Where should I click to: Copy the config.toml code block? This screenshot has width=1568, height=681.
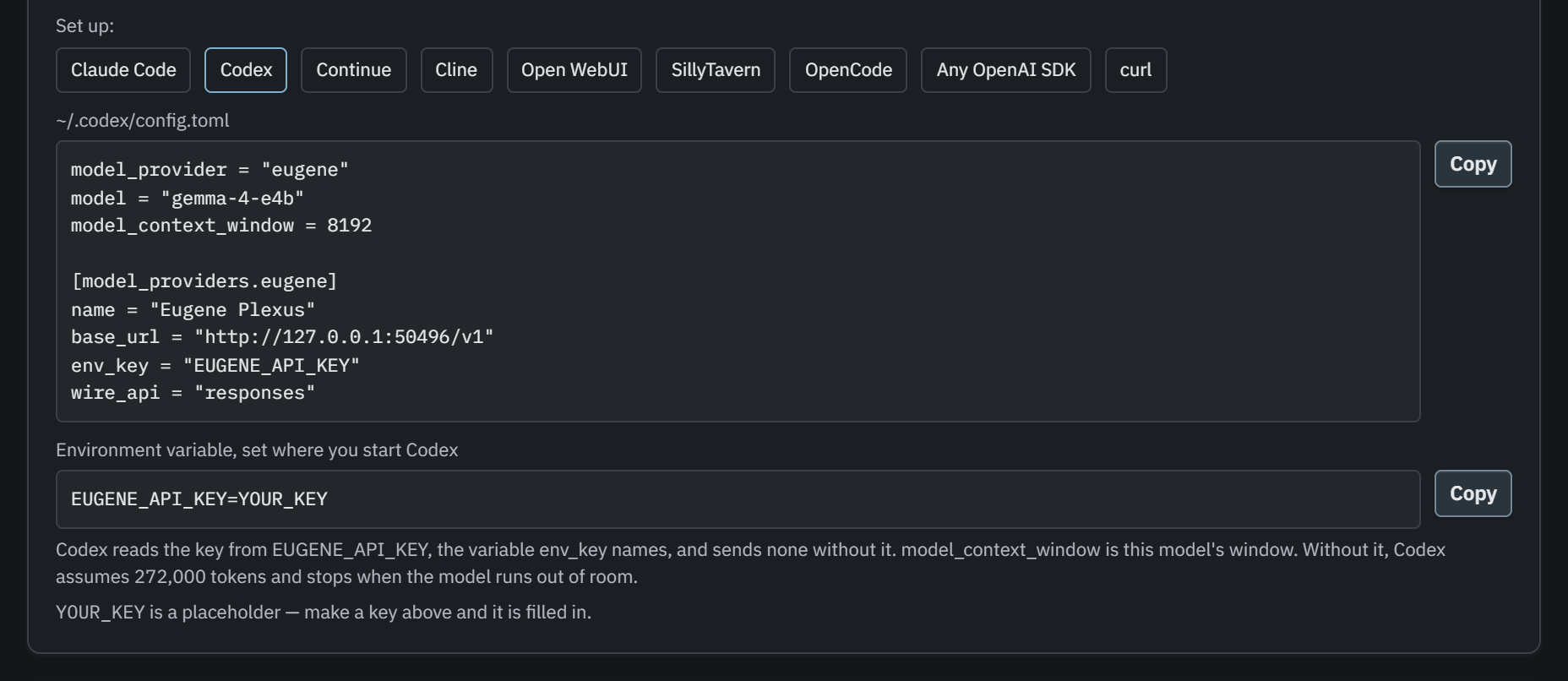(x=1473, y=164)
